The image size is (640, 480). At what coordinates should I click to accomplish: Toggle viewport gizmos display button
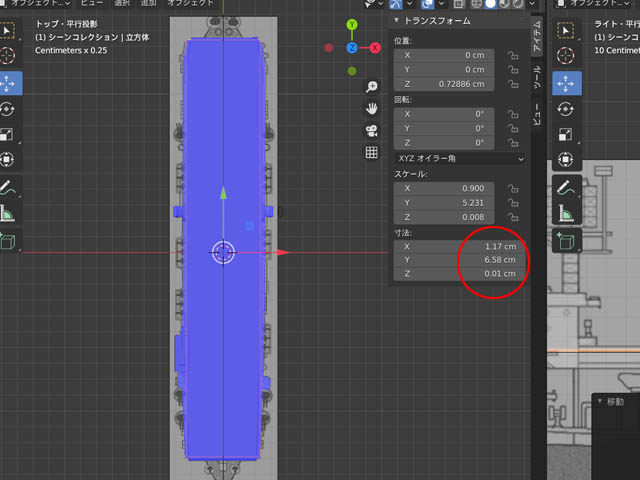(395, 4)
